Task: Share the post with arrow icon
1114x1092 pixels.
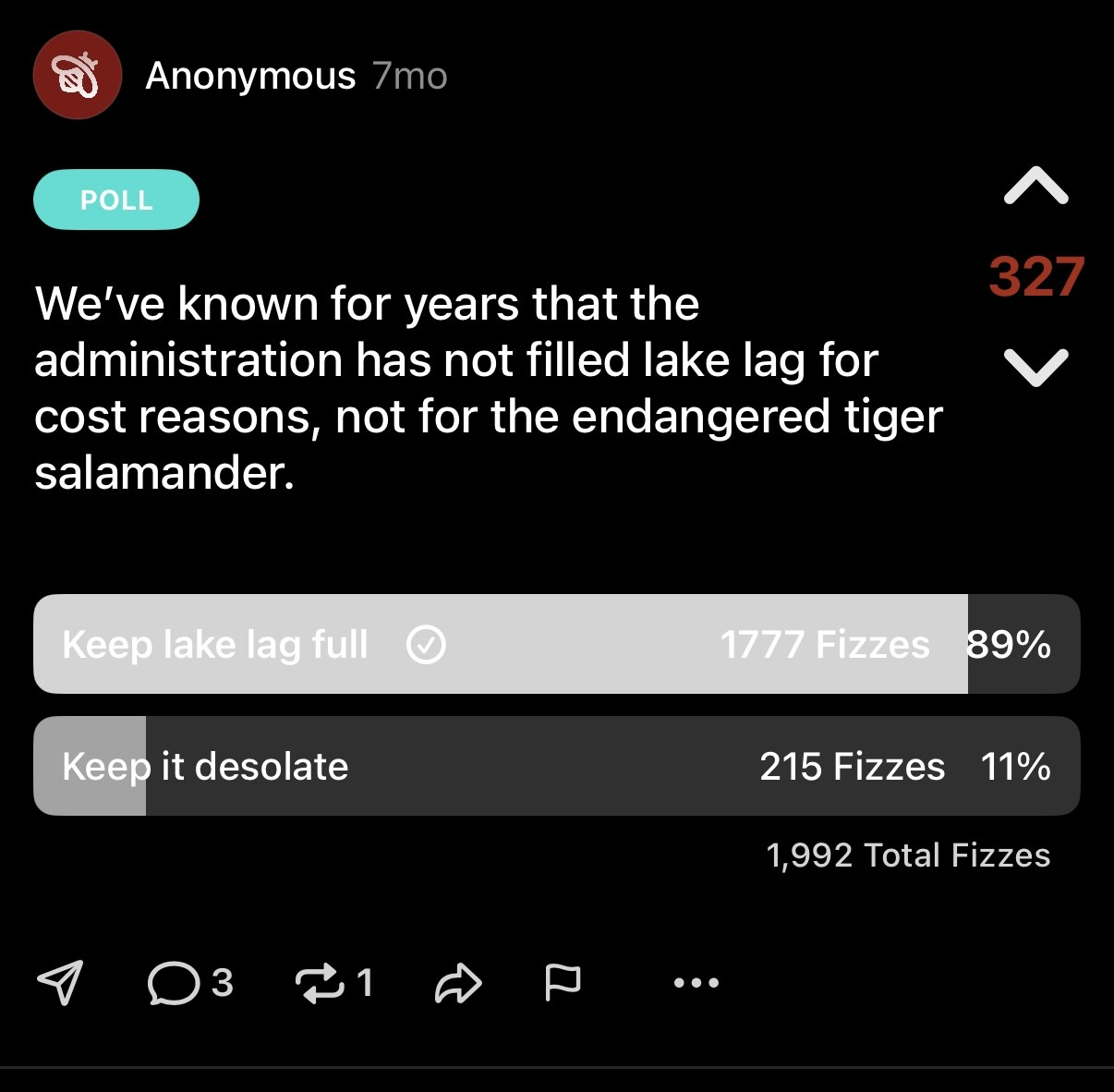Action: (458, 983)
